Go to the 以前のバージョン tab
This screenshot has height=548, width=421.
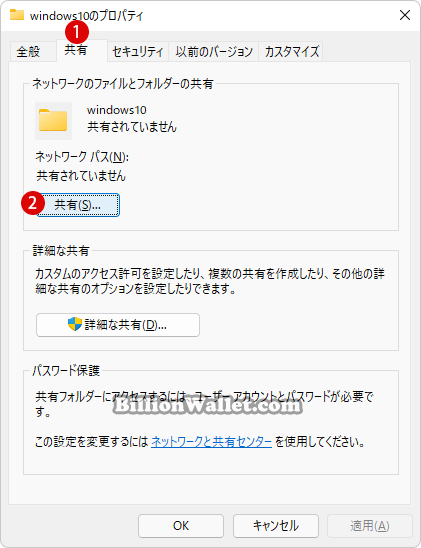213,52
